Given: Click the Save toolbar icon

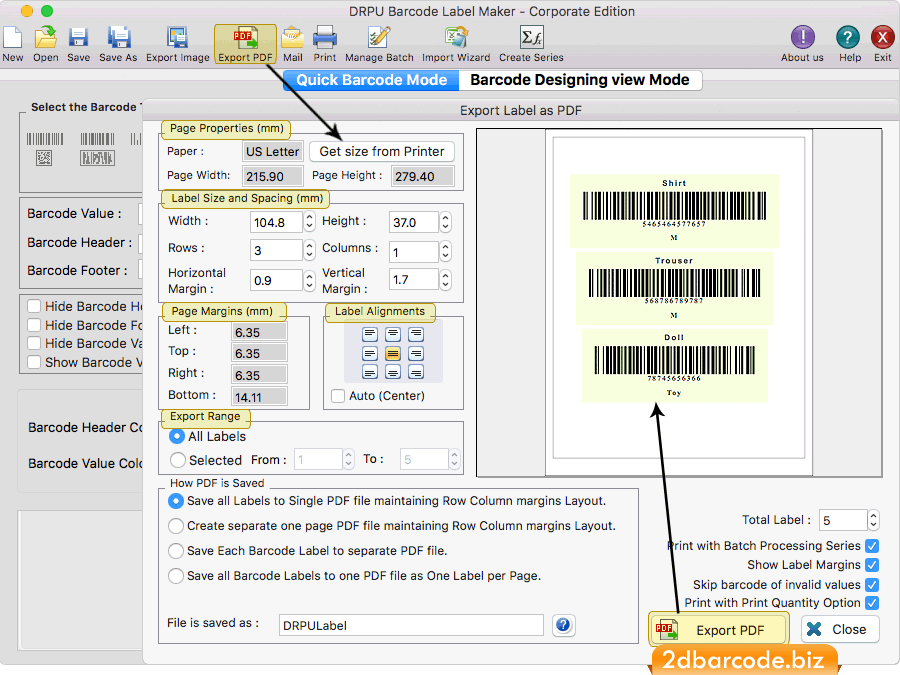Looking at the screenshot, I should [78, 38].
